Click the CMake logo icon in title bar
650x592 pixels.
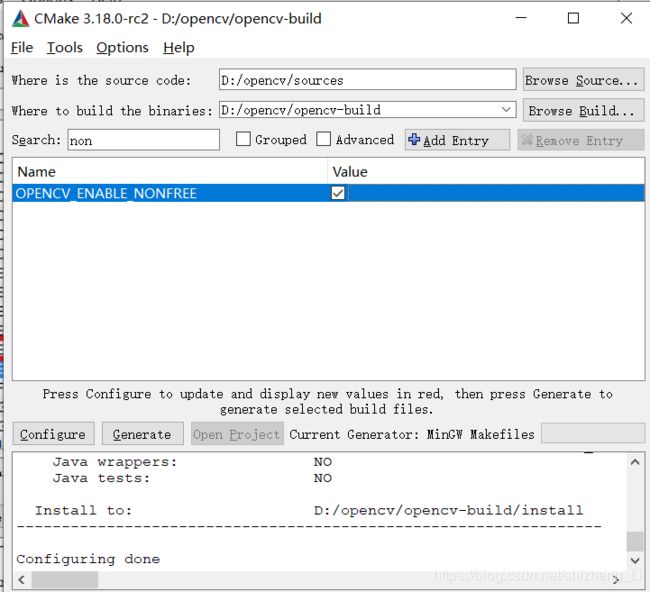click(x=20, y=19)
